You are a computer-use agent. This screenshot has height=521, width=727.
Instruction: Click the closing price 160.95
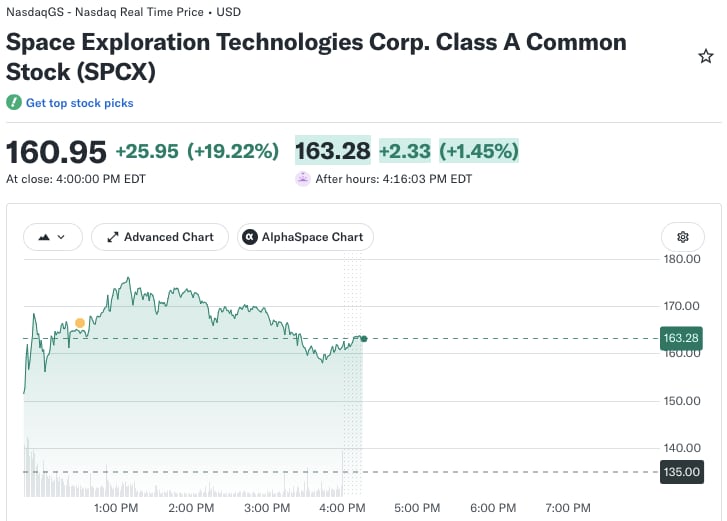coord(56,152)
